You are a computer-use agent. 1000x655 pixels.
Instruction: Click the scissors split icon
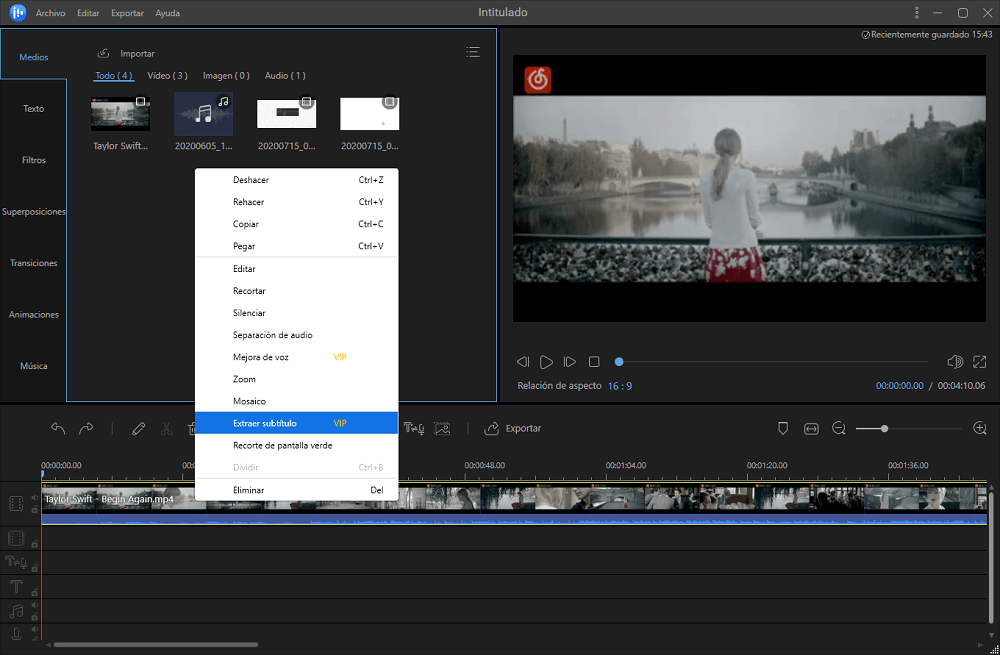[x=166, y=429]
